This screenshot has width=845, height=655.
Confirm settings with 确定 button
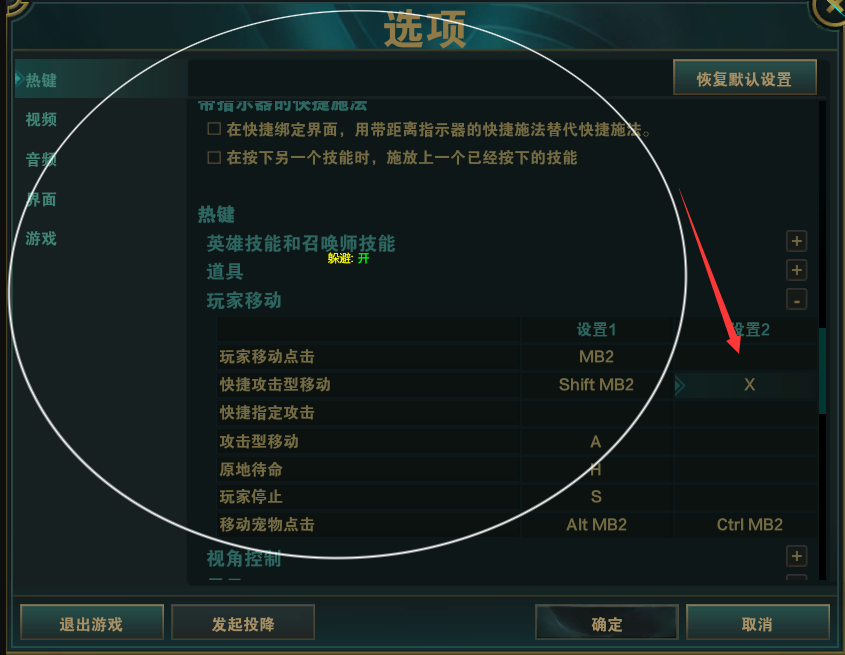coord(606,623)
